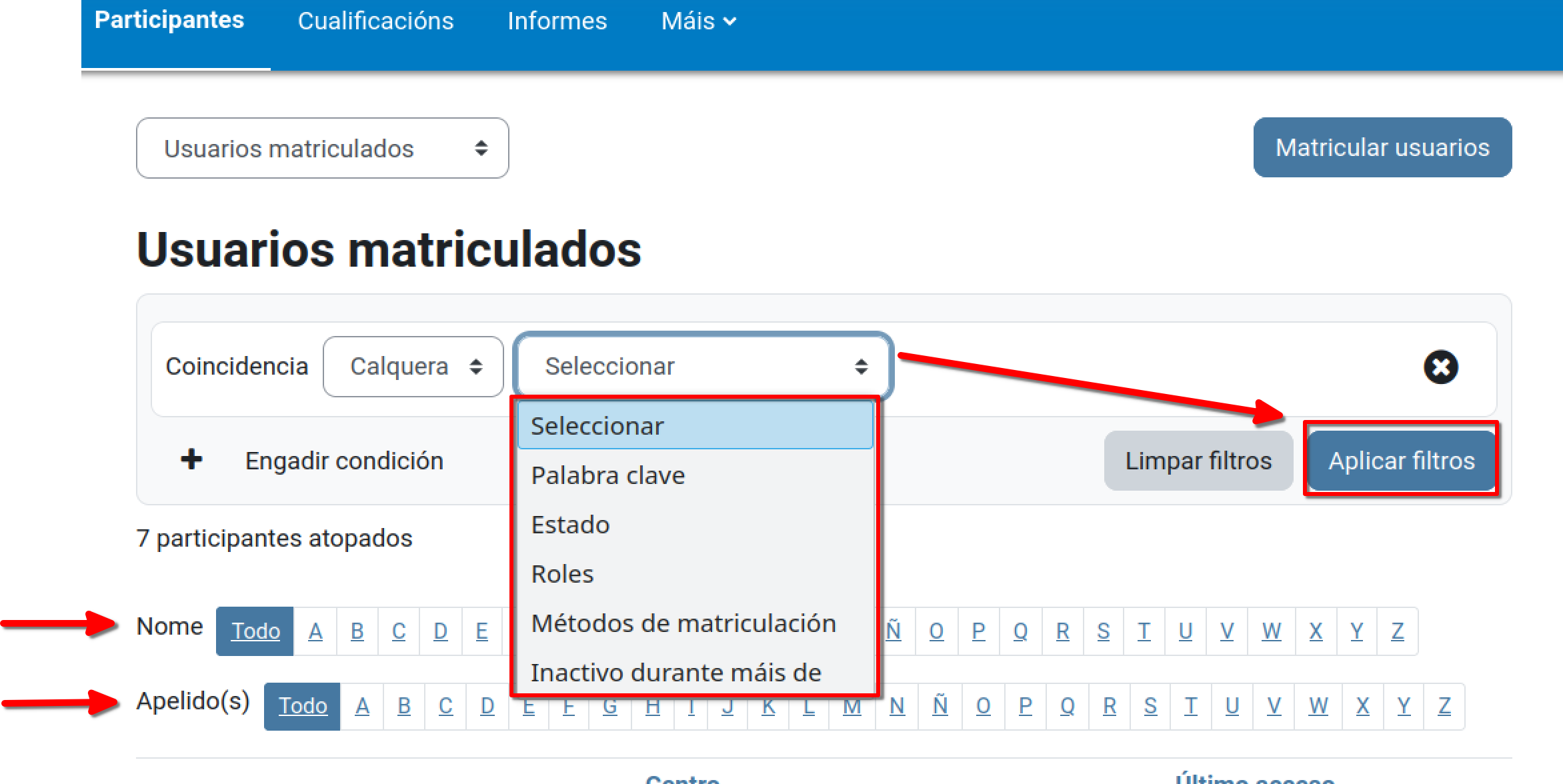This screenshot has width=1563, height=784.
Task: Click the Engadir condición link
Action: click(x=344, y=460)
